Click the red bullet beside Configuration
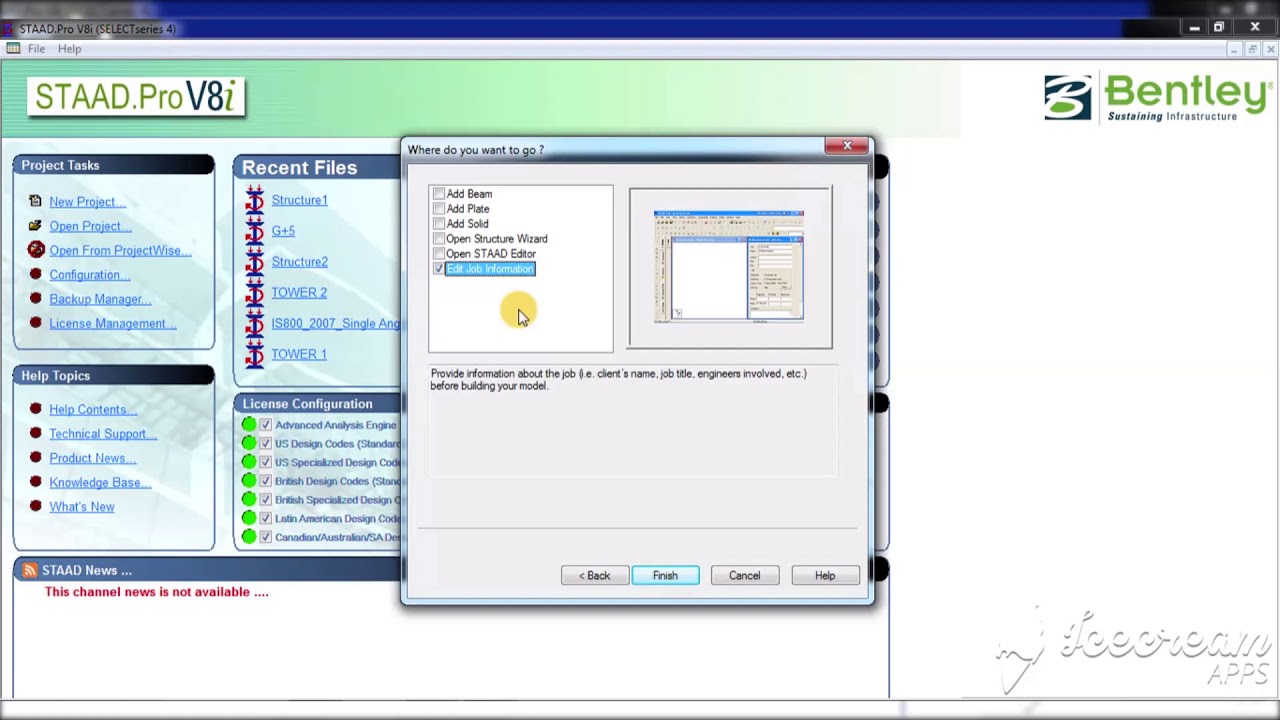Viewport: 1280px width, 720px height. coord(36,274)
